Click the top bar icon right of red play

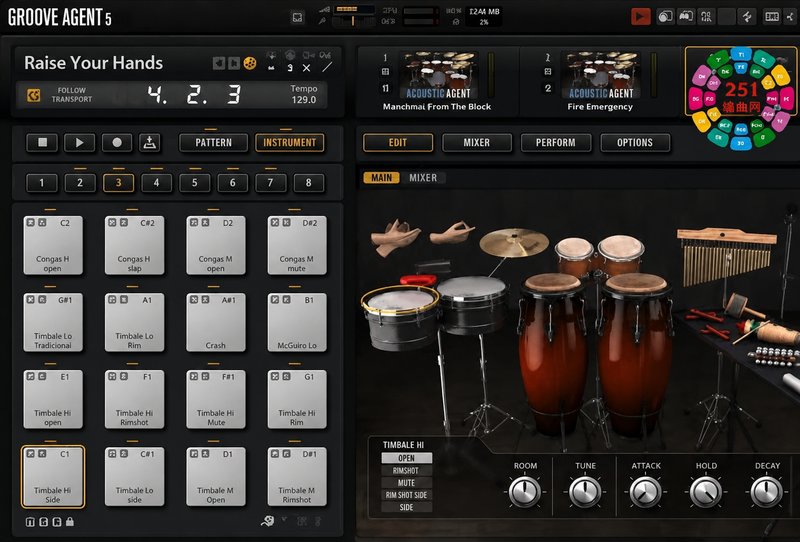click(x=664, y=17)
